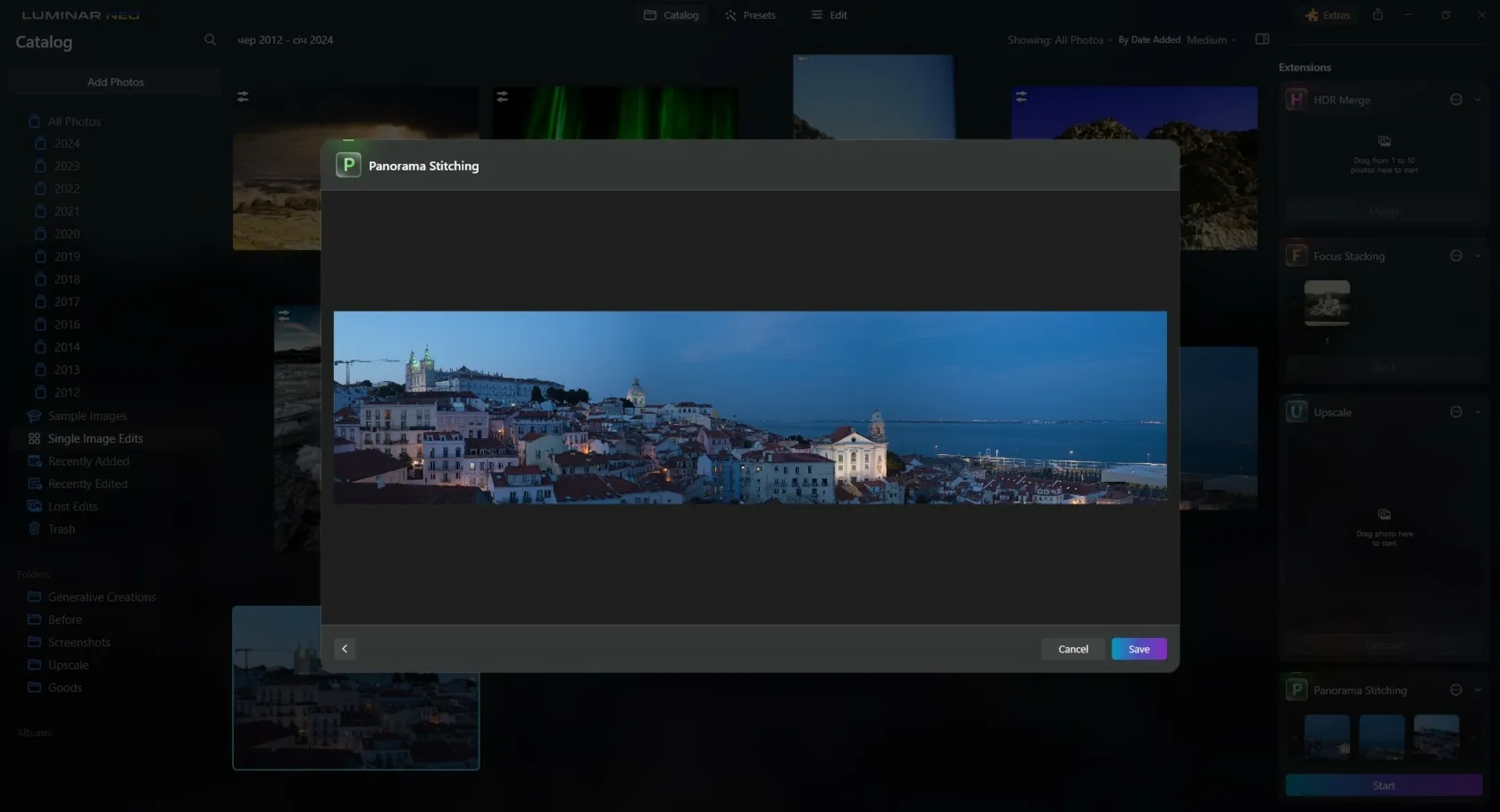Open the Sample Images collection
Viewport: 1500px width, 812px height.
click(87, 416)
